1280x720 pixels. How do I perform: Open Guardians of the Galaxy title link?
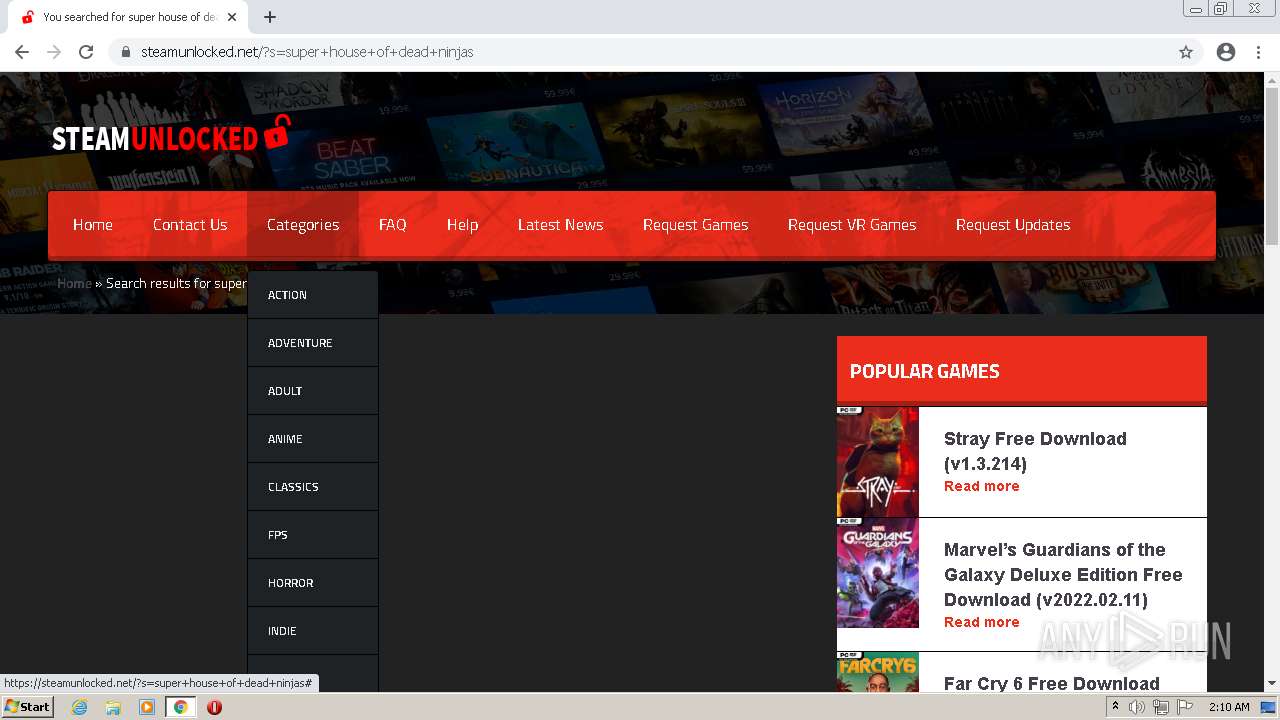pos(1063,575)
